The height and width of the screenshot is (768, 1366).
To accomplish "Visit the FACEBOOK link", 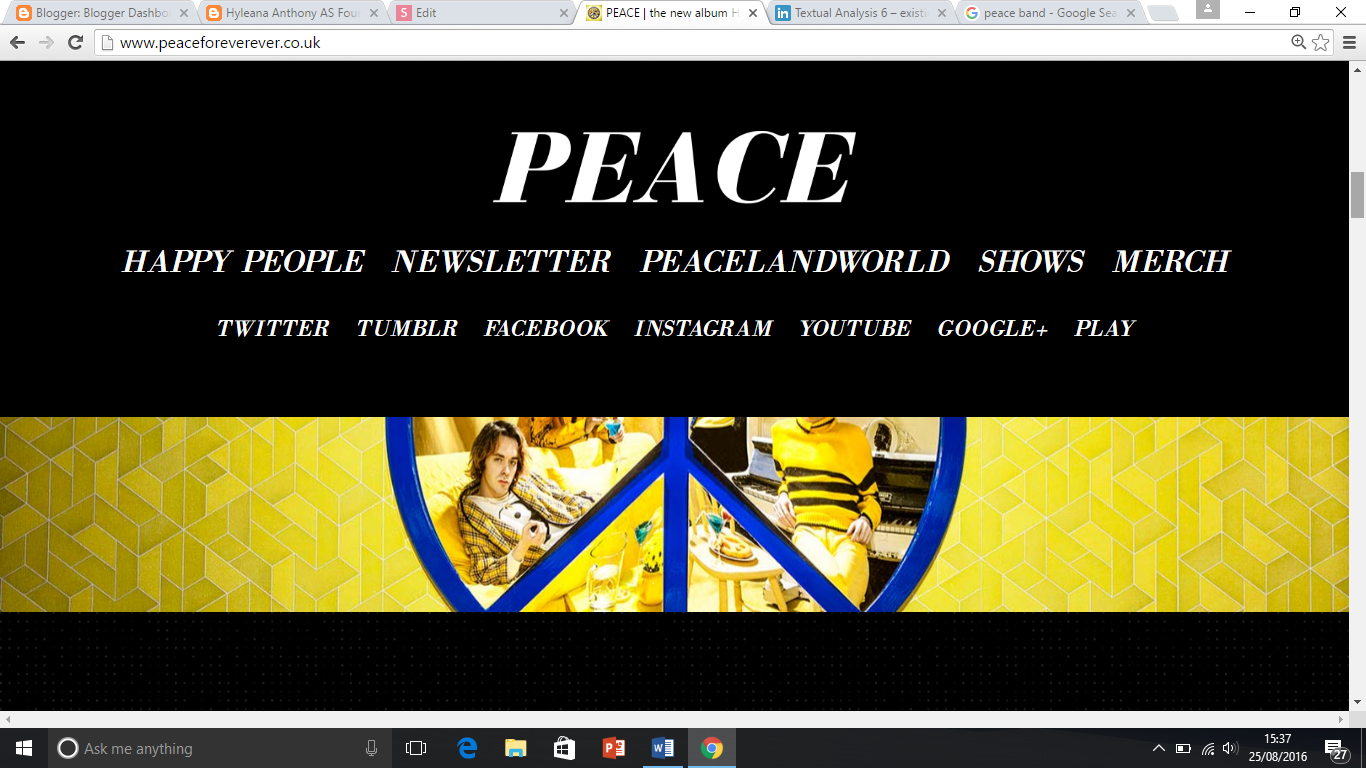I will pyautogui.click(x=546, y=328).
